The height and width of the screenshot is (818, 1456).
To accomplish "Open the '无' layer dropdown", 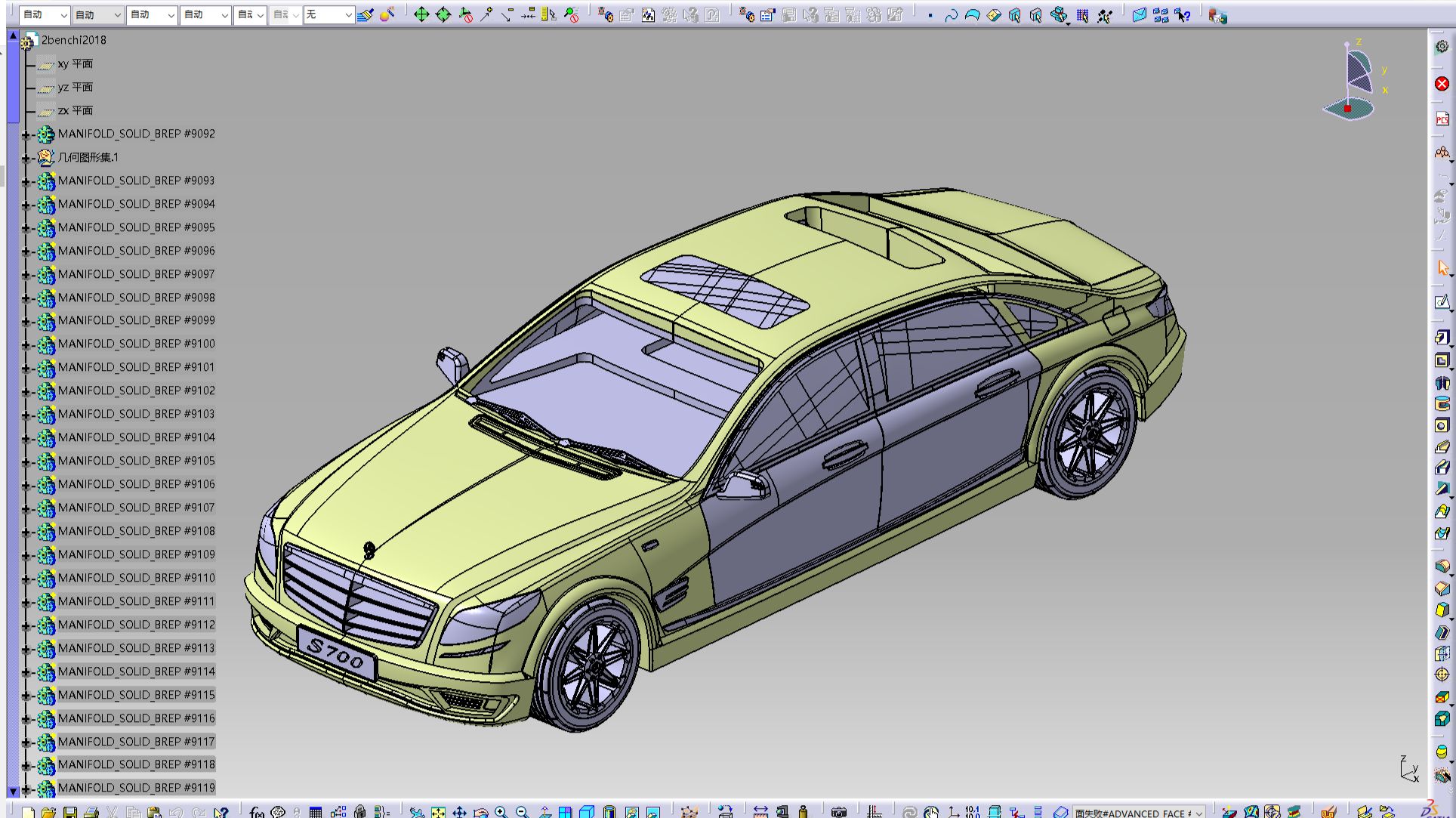I will [x=347, y=14].
